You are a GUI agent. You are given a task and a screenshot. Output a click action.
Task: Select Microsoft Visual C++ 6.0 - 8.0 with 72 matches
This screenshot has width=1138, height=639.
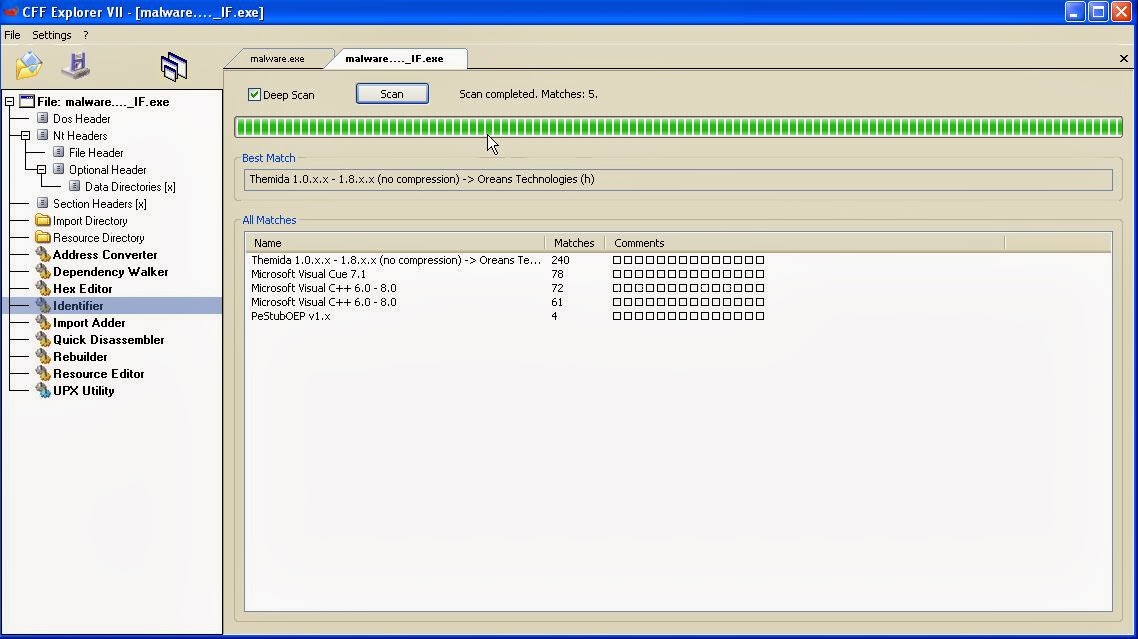pos(678,288)
